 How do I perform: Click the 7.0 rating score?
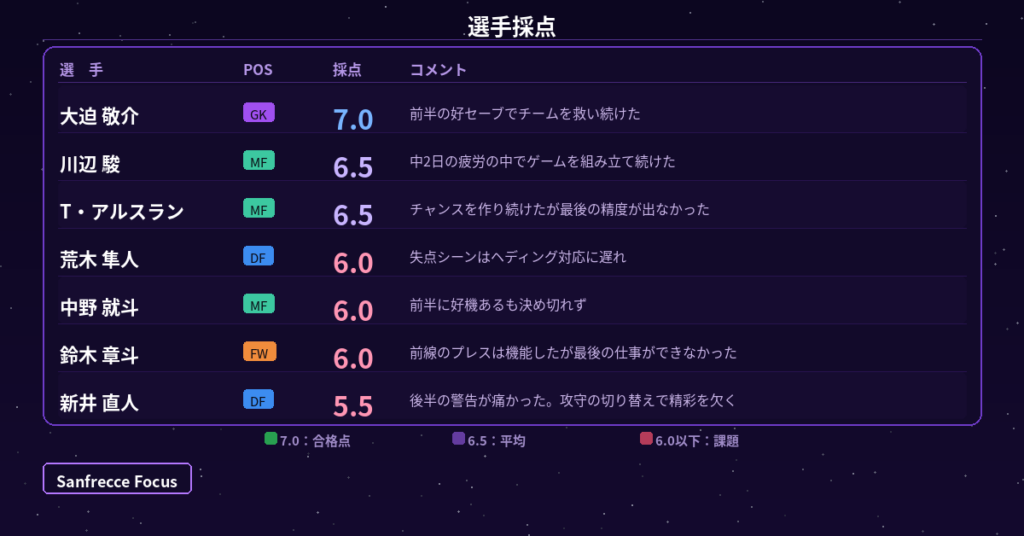click(x=353, y=119)
